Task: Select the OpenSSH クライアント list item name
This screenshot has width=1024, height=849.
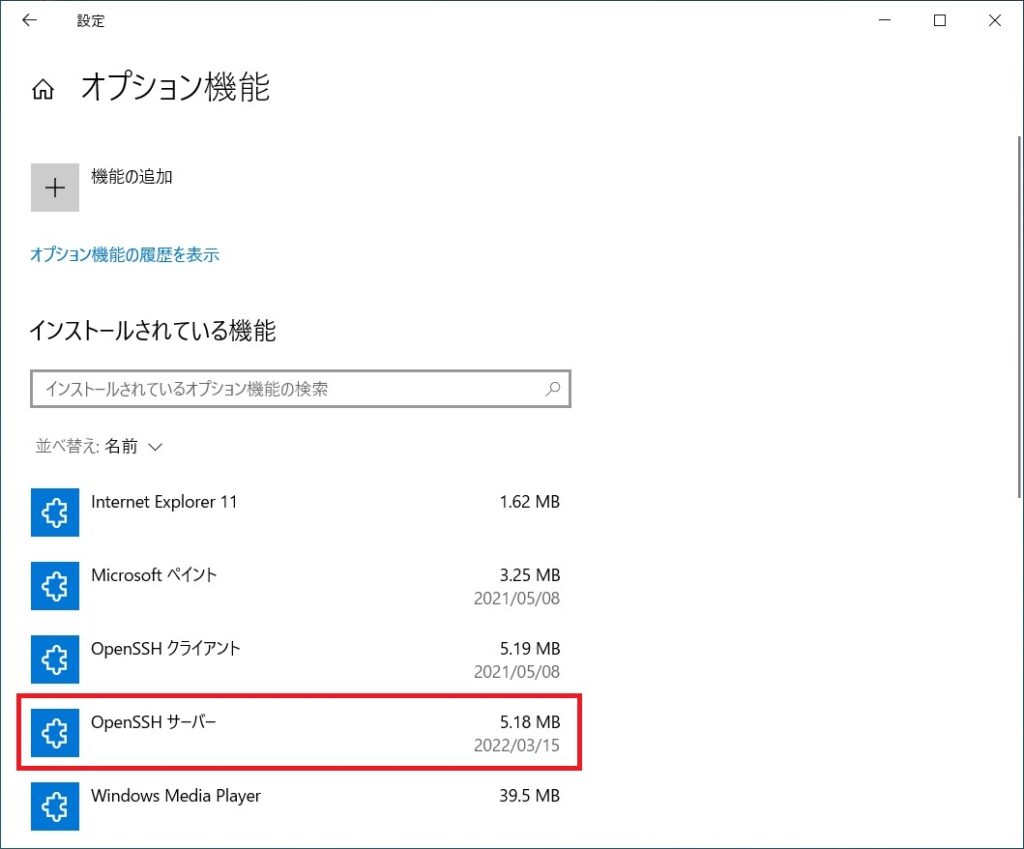Action: click(x=166, y=648)
